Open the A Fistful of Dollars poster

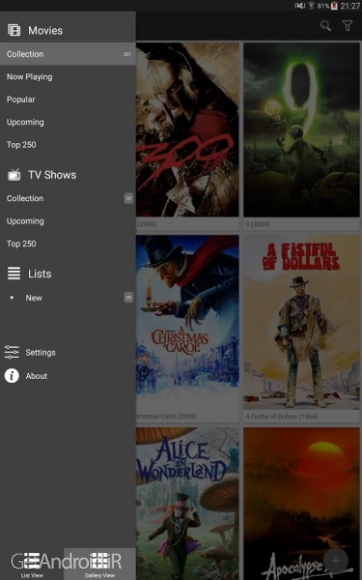coord(301,322)
